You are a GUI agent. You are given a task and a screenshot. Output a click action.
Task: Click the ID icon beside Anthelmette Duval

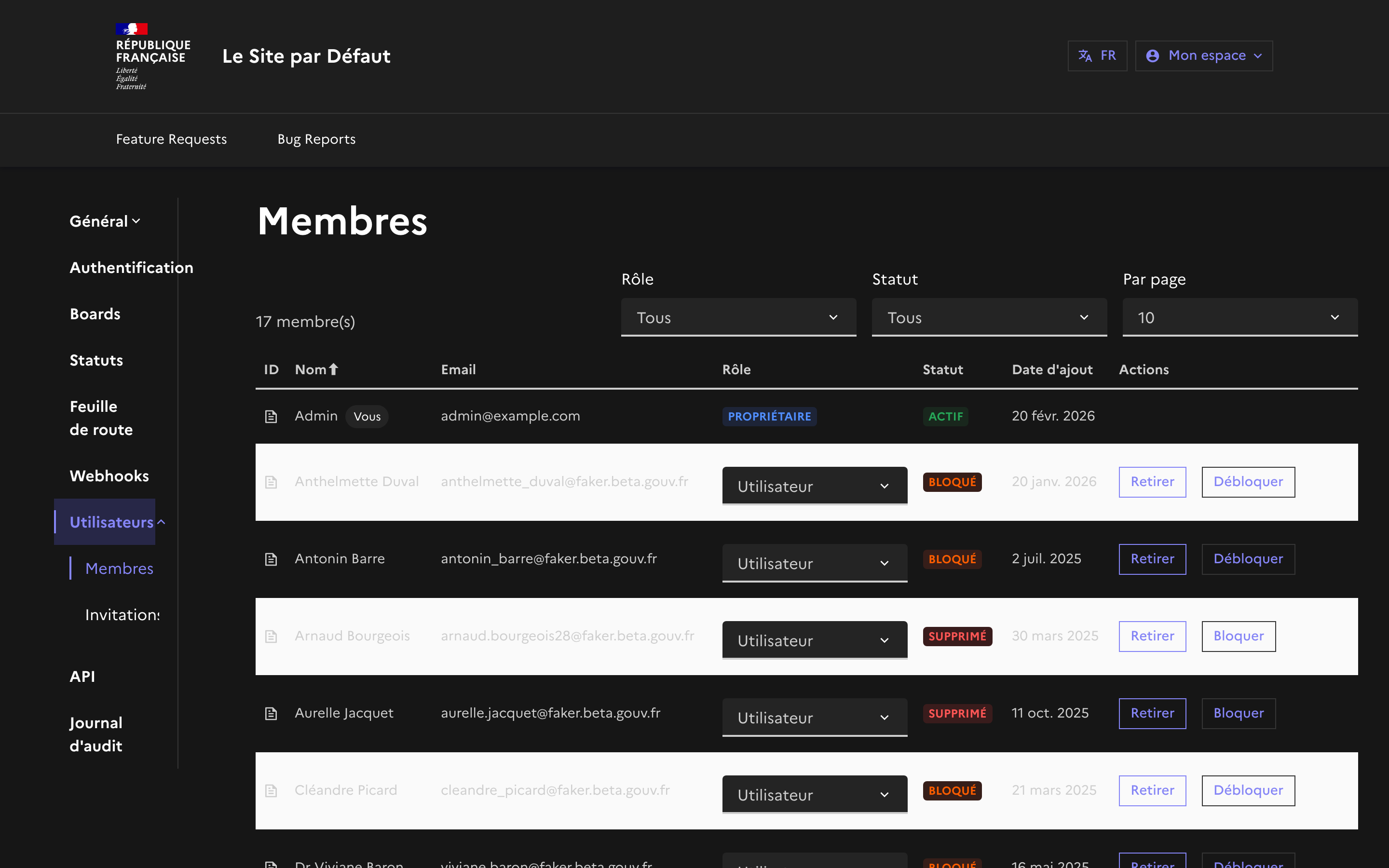coord(271,482)
